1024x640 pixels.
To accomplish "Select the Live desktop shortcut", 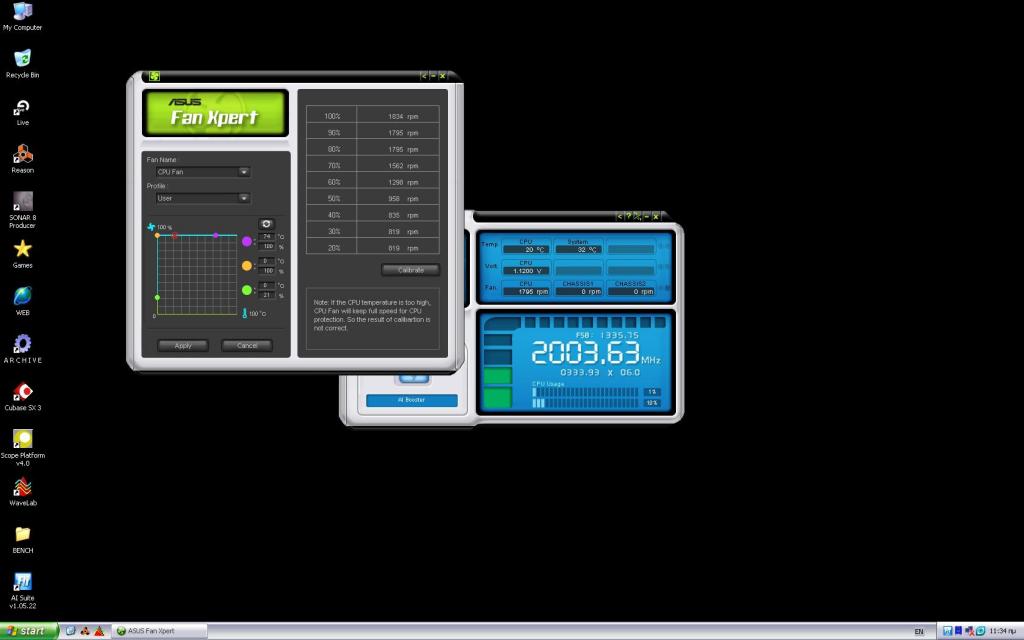I will pos(22,111).
